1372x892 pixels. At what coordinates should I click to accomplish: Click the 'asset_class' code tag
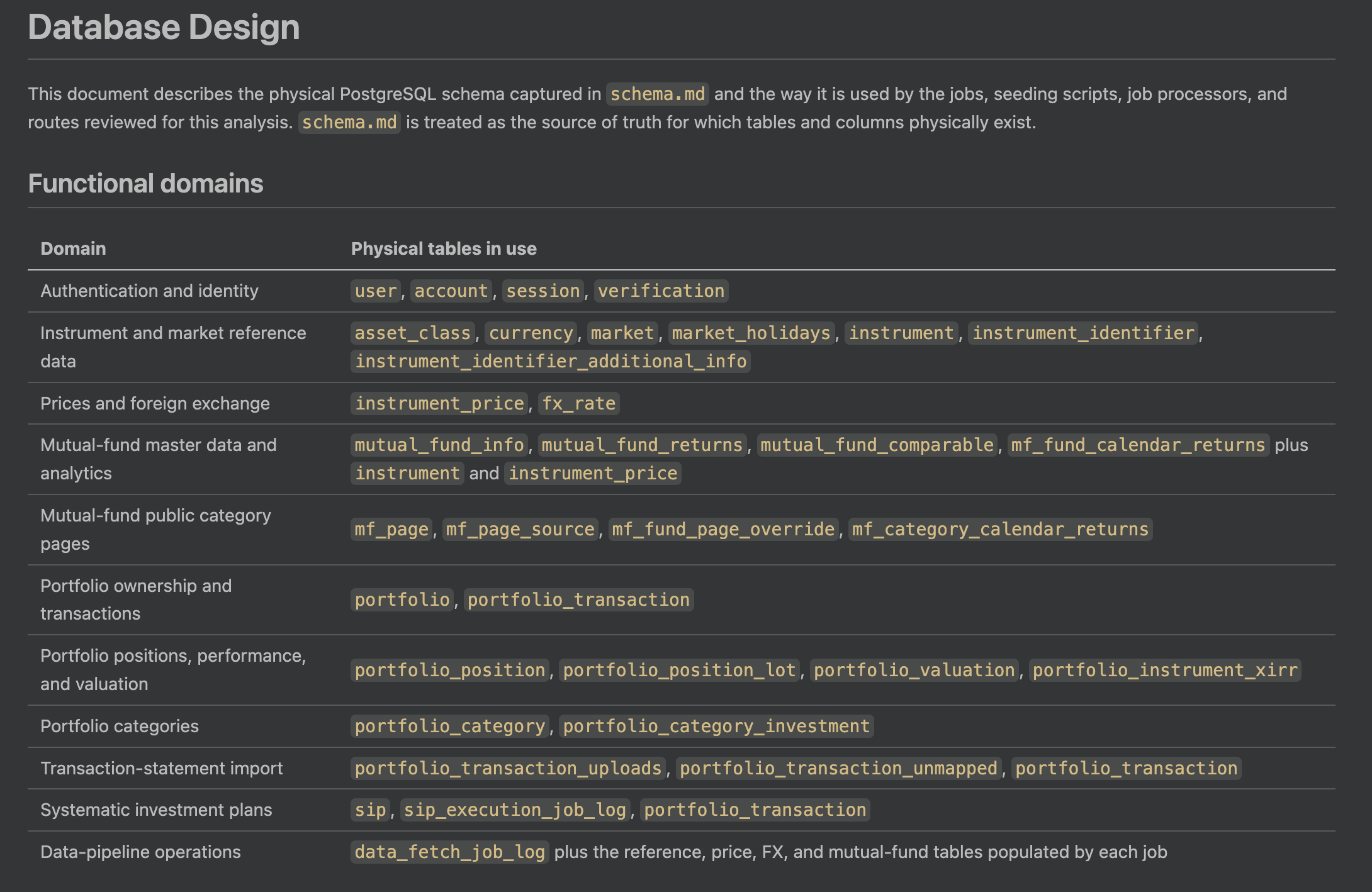point(413,333)
